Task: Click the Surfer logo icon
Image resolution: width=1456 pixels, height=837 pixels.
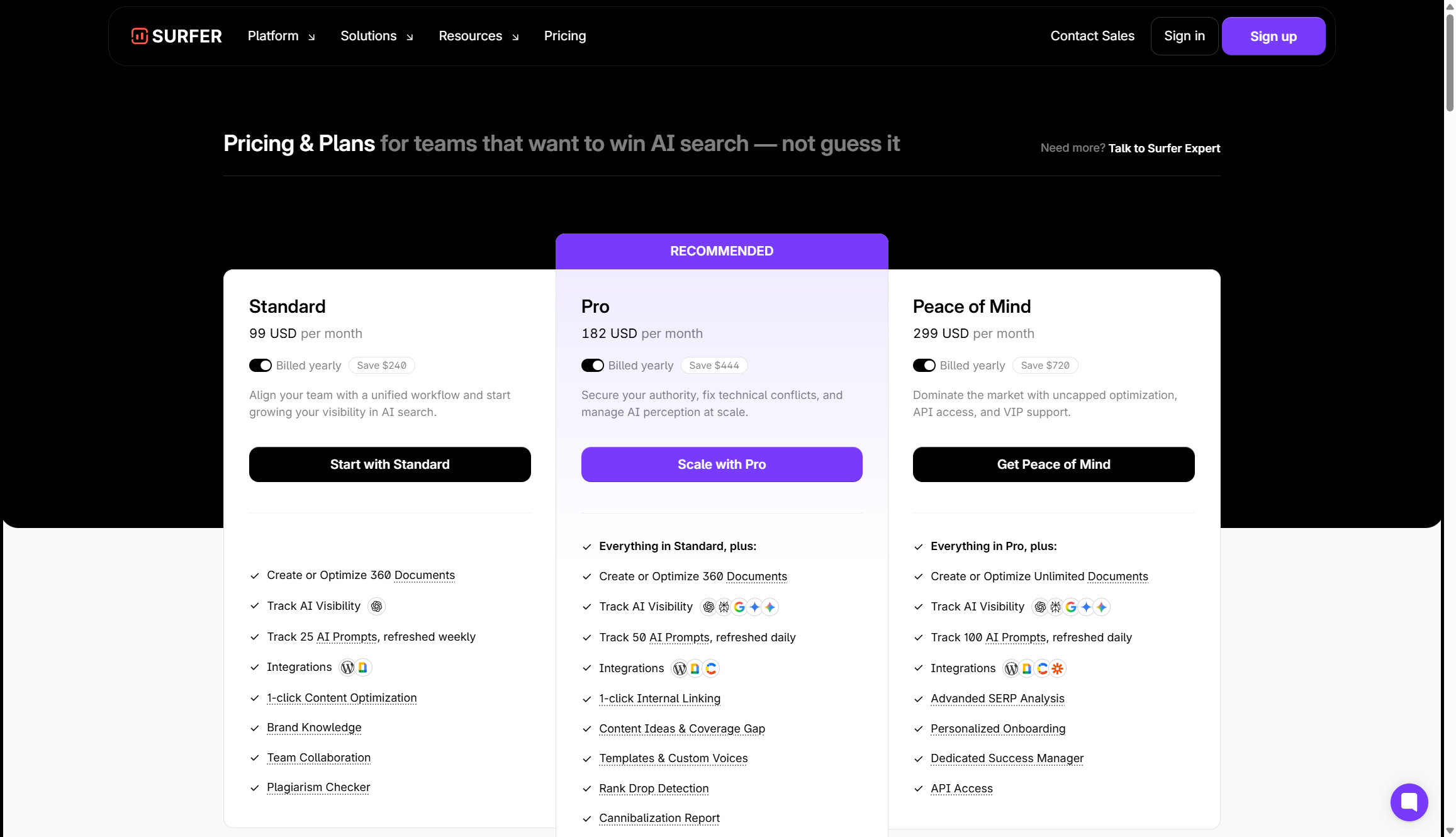Action: 138,36
